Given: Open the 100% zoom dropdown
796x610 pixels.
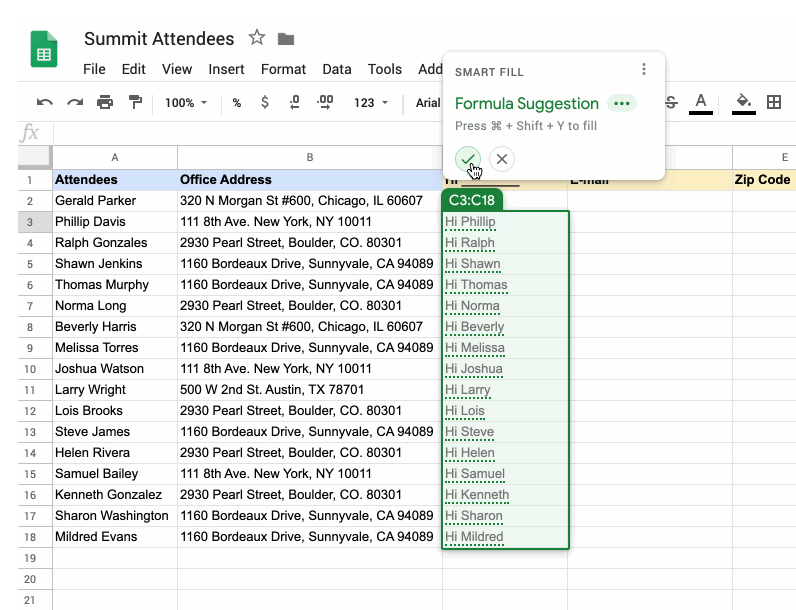Looking at the screenshot, I should [x=186, y=103].
